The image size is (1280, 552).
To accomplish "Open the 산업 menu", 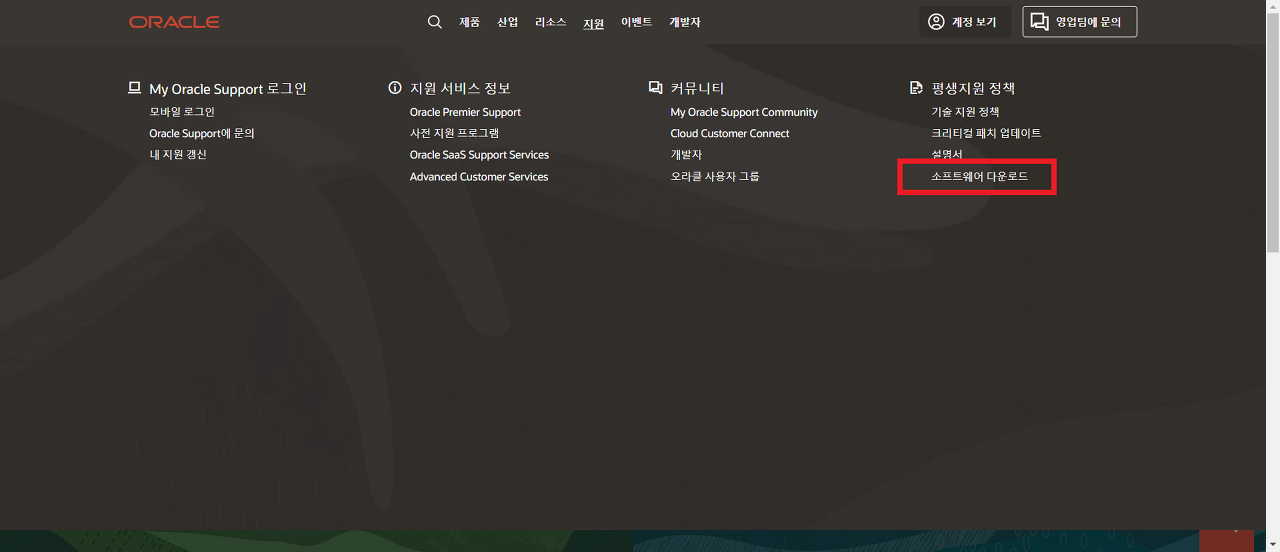I will (x=508, y=22).
